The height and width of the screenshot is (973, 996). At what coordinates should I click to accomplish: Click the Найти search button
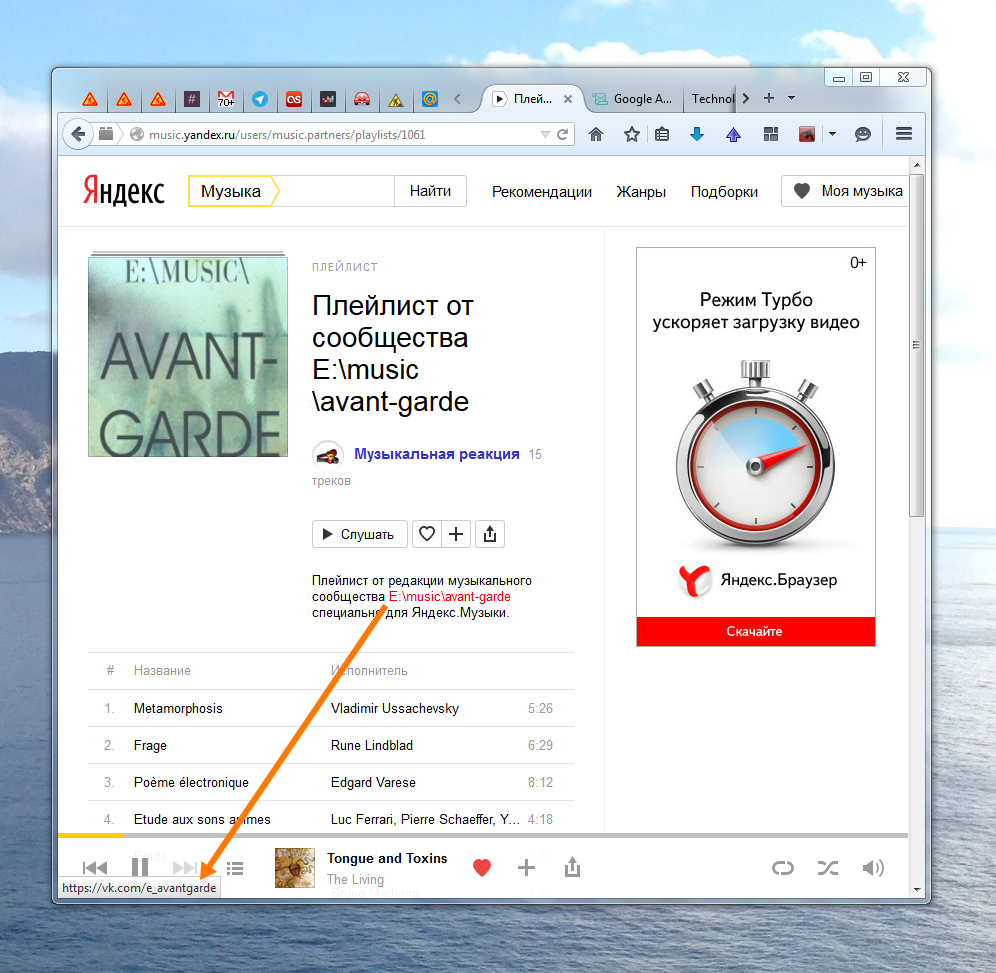[431, 191]
